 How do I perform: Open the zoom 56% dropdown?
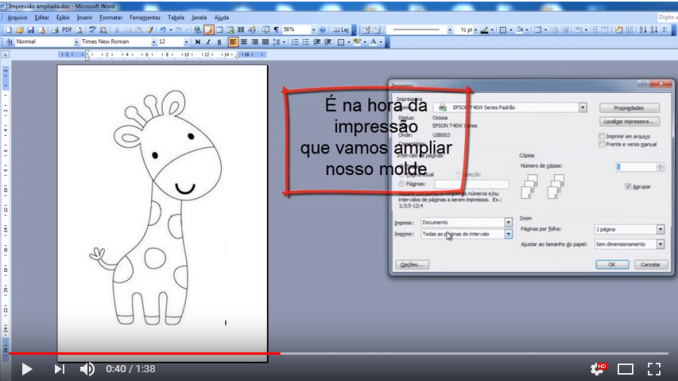click(x=313, y=30)
